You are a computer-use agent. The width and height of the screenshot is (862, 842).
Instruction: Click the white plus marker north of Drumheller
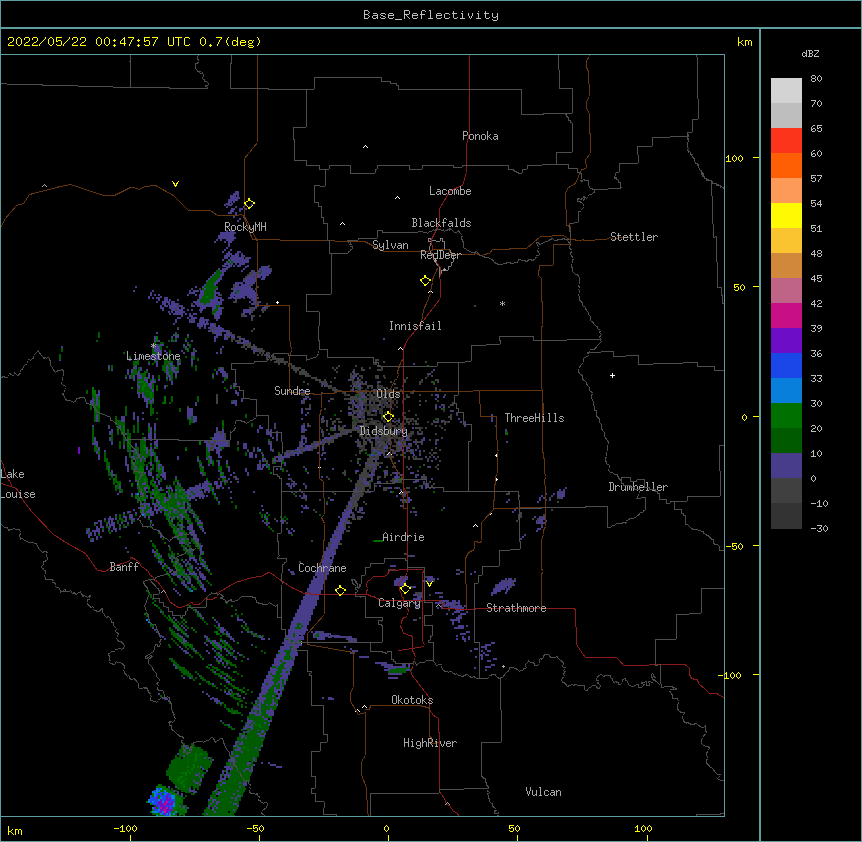tap(612, 375)
